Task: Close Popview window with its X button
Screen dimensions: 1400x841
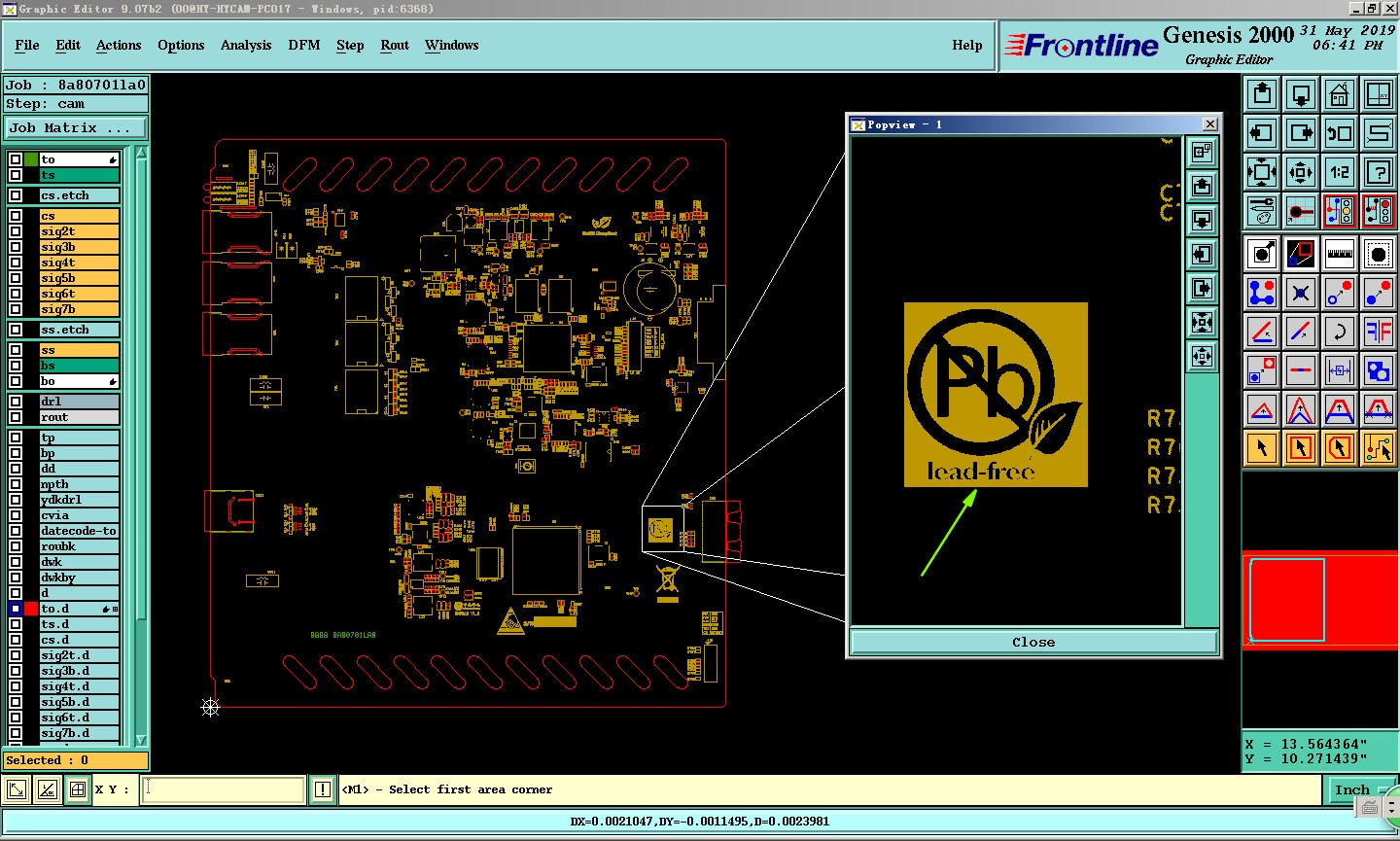Action: (1210, 123)
